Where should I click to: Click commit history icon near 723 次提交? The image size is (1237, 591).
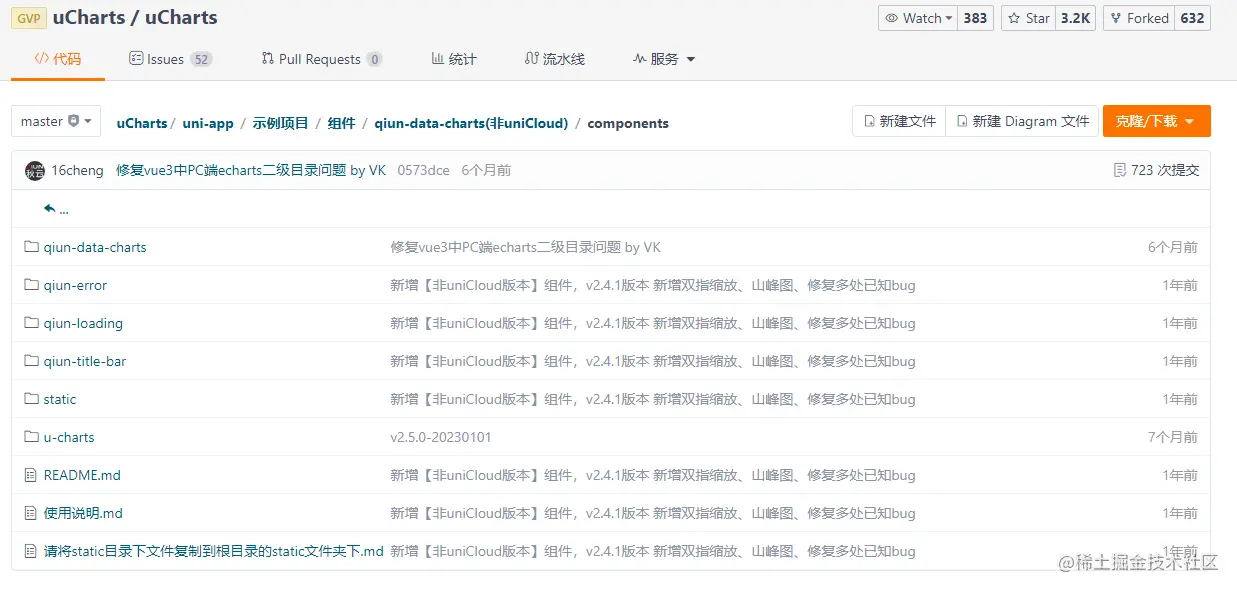pyautogui.click(x=1119, y=170)
